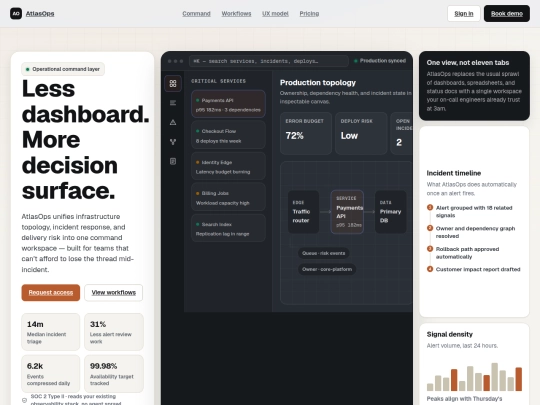
Task: Select the Identity Edge service card
Action: (228, 166)
